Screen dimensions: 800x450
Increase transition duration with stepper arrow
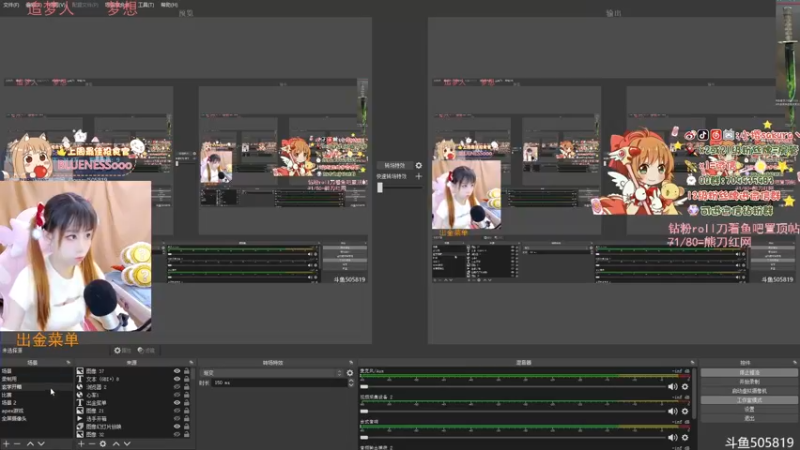[351, 381]
